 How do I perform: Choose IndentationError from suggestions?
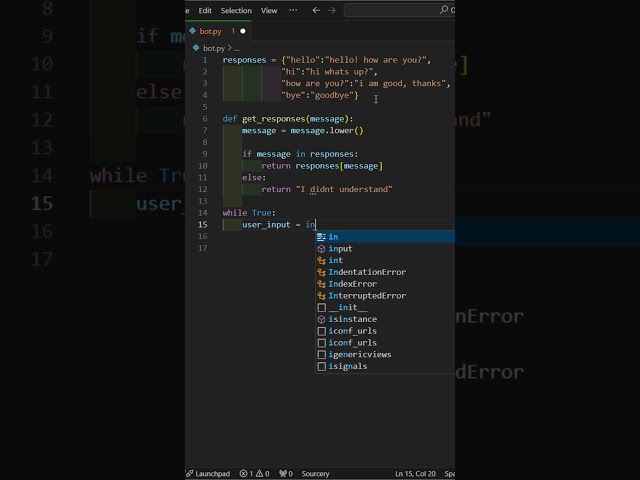(385, 272)
